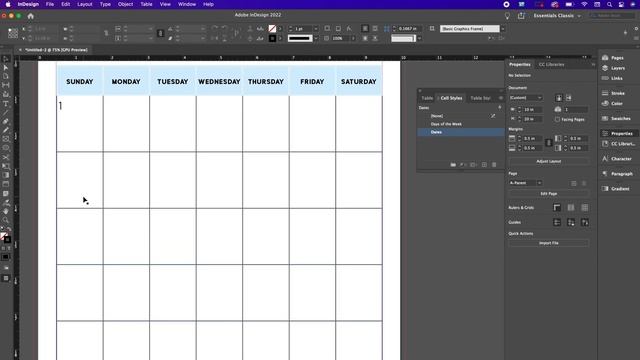Open the Table menu
Image resolution: width=640 pixels, height=360 pixels.
tap(146, 4)
